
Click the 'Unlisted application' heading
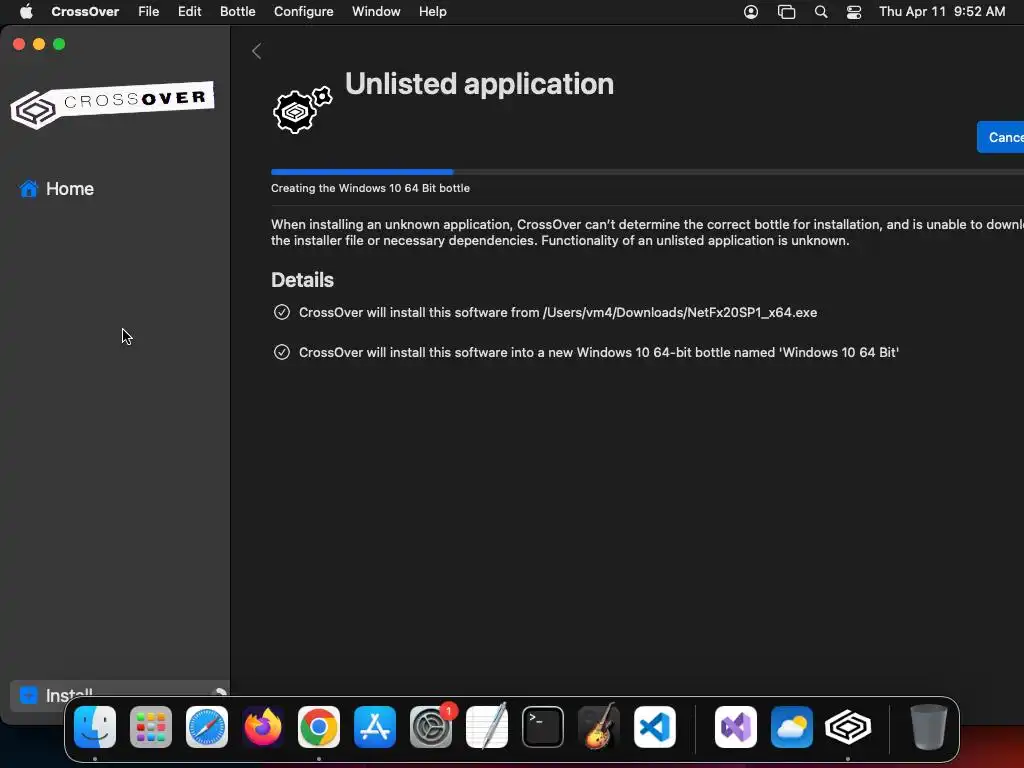479,84
